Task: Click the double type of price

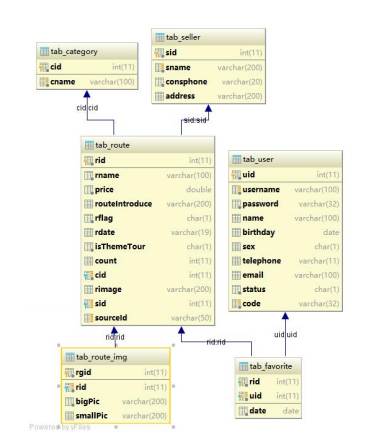Action: [199, 190]
